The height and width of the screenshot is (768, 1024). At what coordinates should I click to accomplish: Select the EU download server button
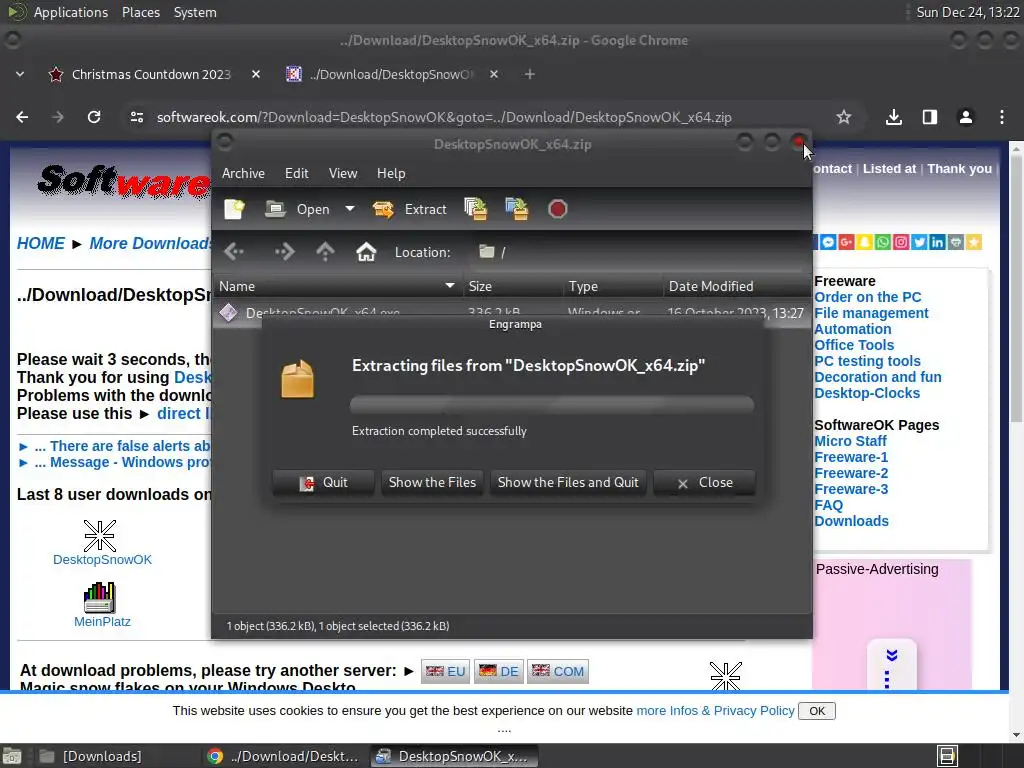coord(445,671)
